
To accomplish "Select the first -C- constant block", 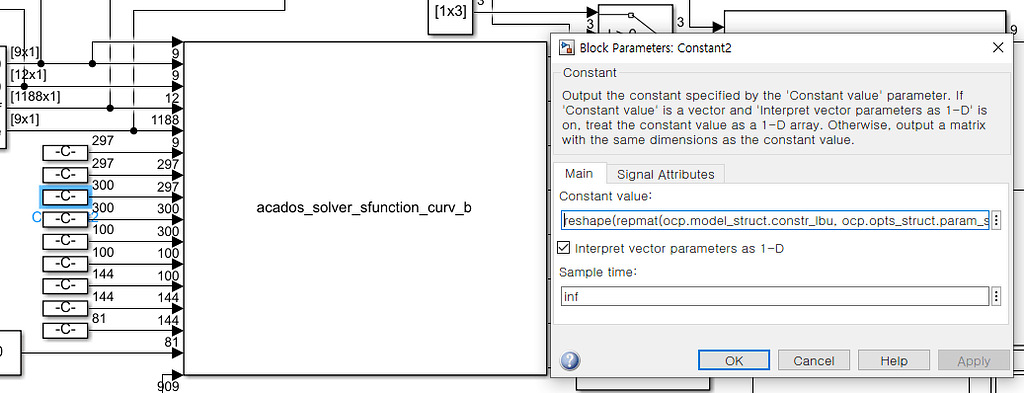I will click(65, 152).
